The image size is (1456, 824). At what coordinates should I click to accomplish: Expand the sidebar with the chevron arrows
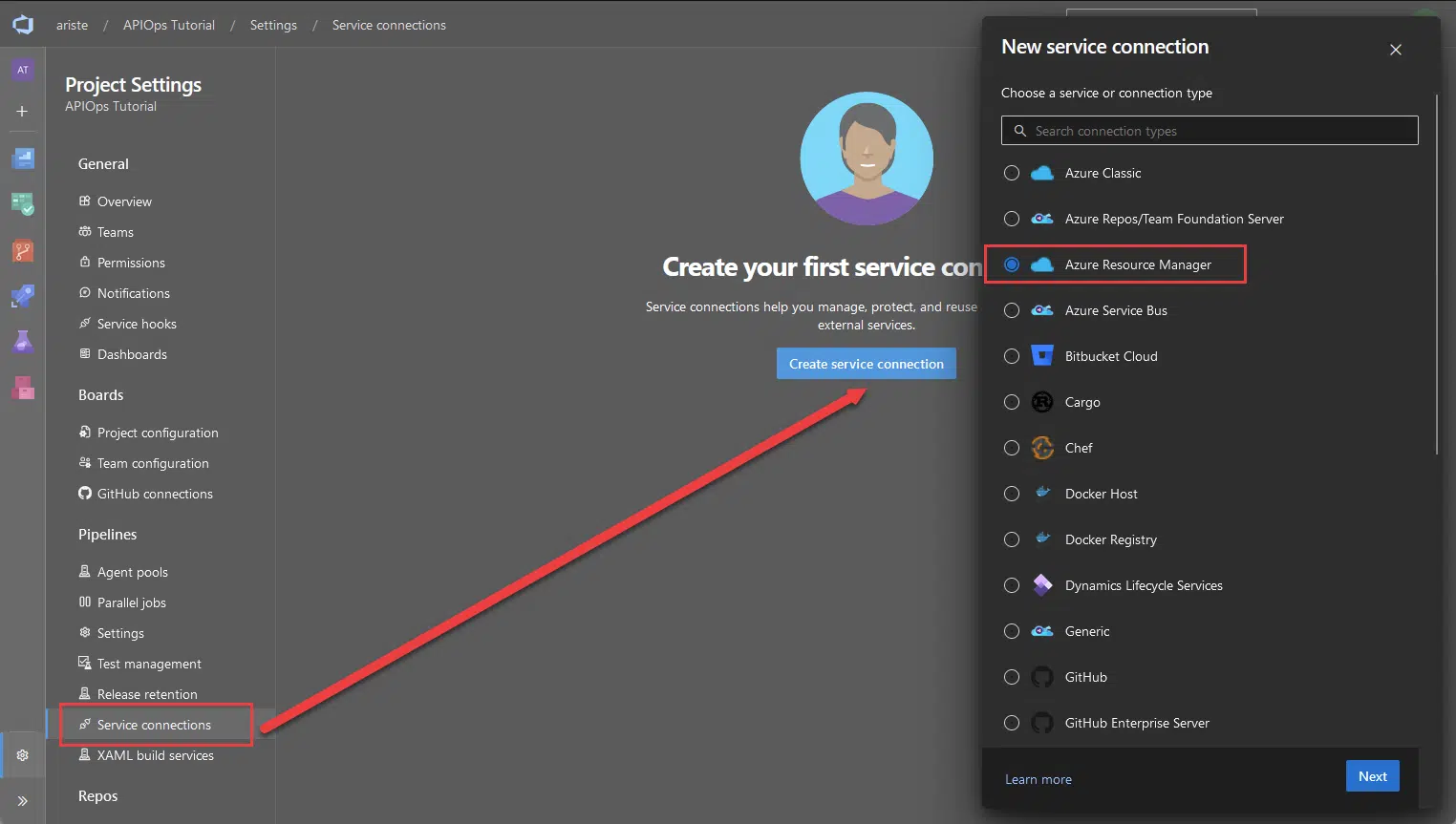point(22,800)
